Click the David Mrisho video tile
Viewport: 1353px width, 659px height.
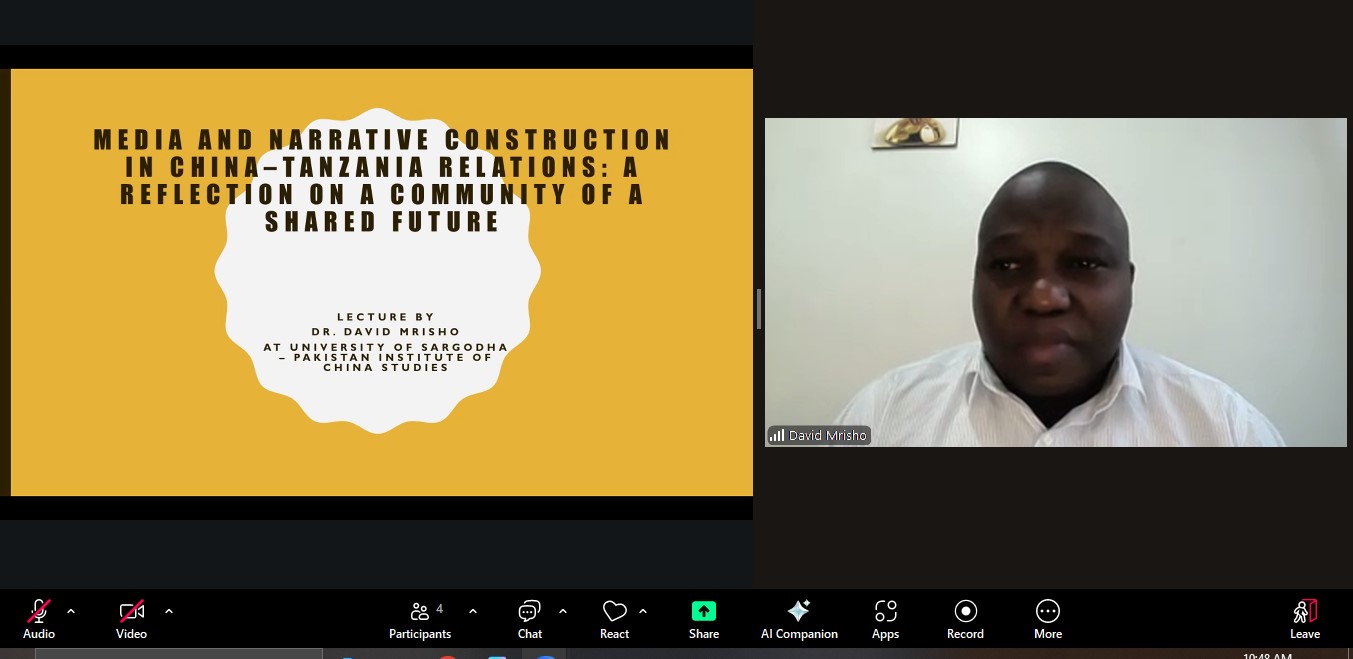pos(1055,282)
